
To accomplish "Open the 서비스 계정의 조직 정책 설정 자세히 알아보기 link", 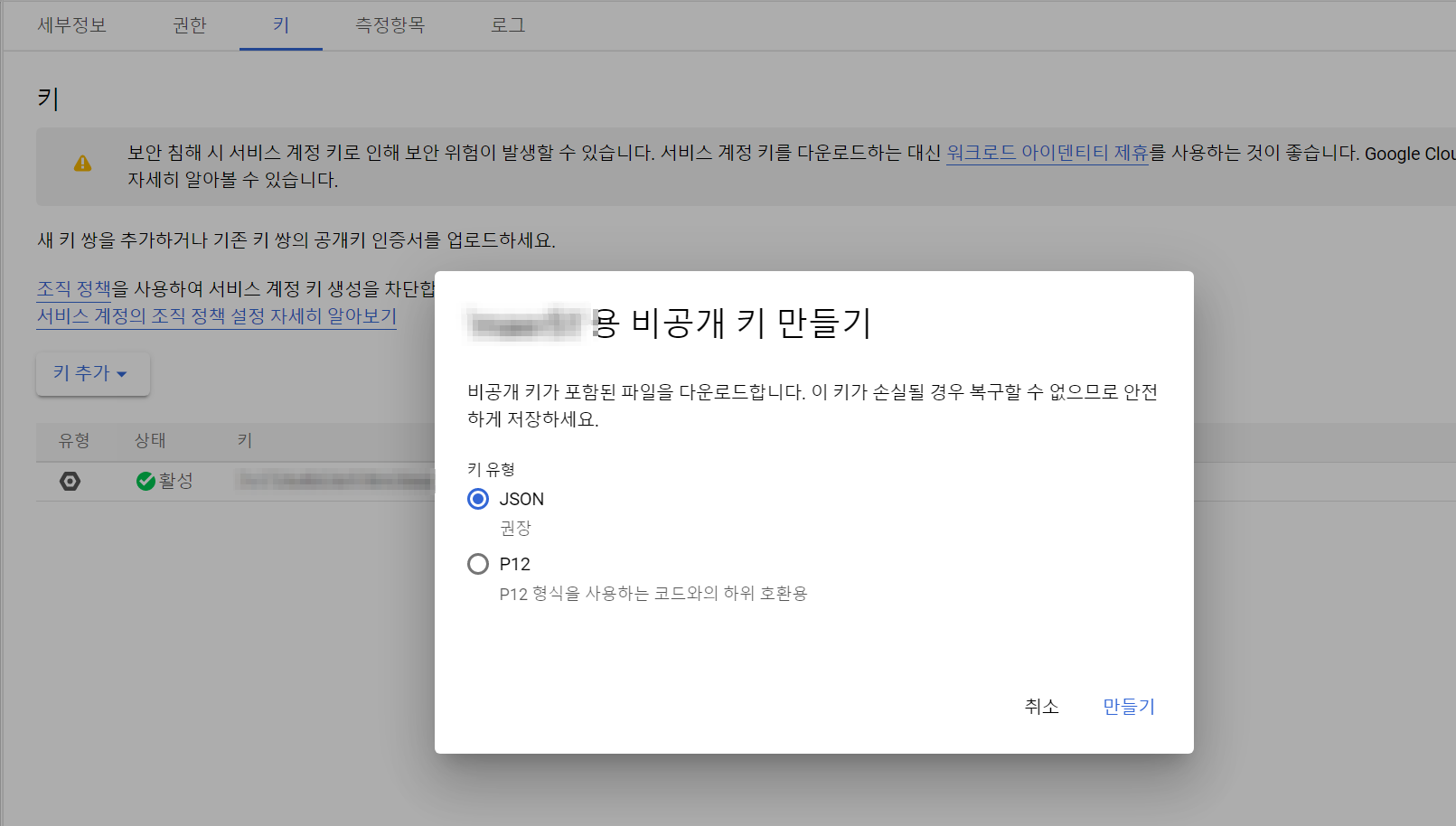I will (216, 316).
